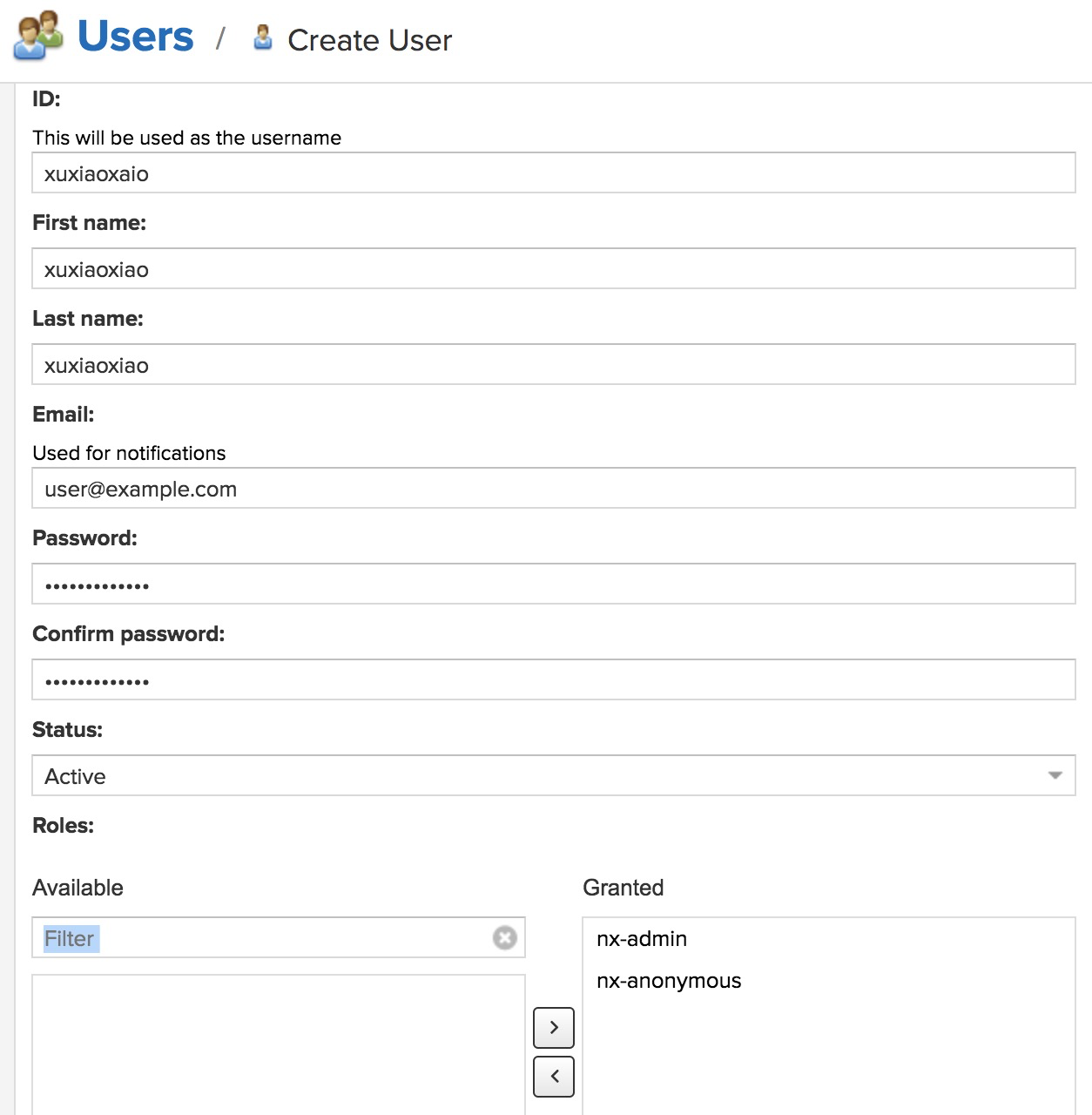This screenshot has height=1115, width=1092.
Task: Click the Confirm password field
Action: coord(554,680)
